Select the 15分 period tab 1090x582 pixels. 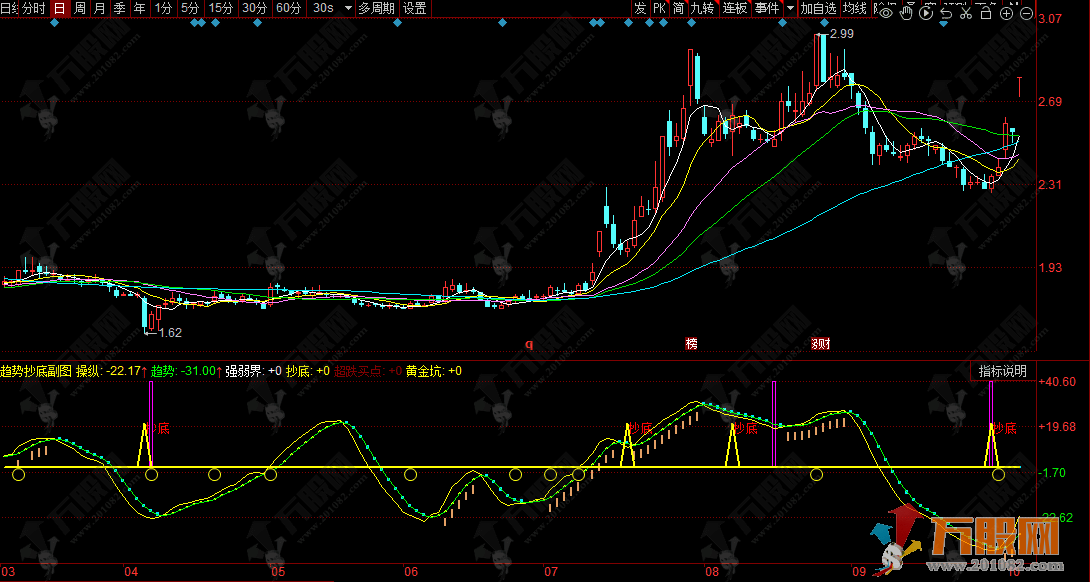point(220,8)
